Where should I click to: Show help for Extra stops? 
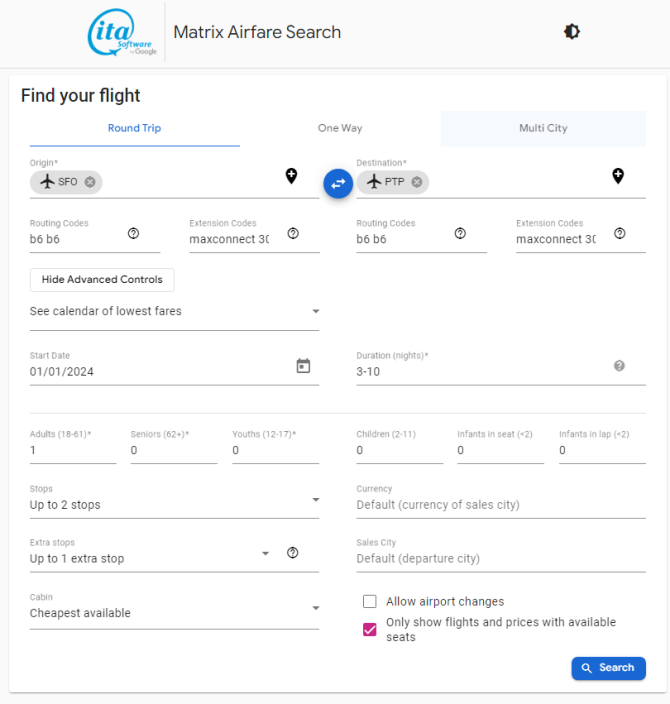293,553
